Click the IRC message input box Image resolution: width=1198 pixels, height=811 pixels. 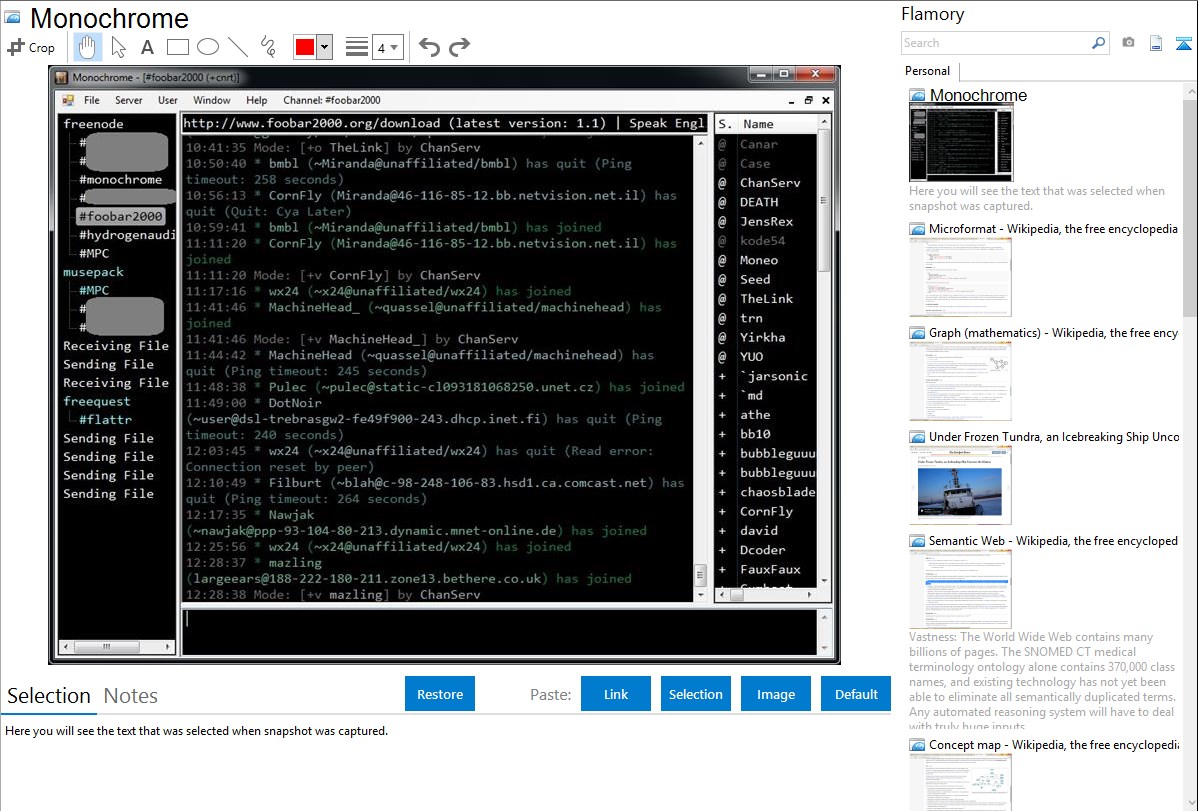click(500, 631)
